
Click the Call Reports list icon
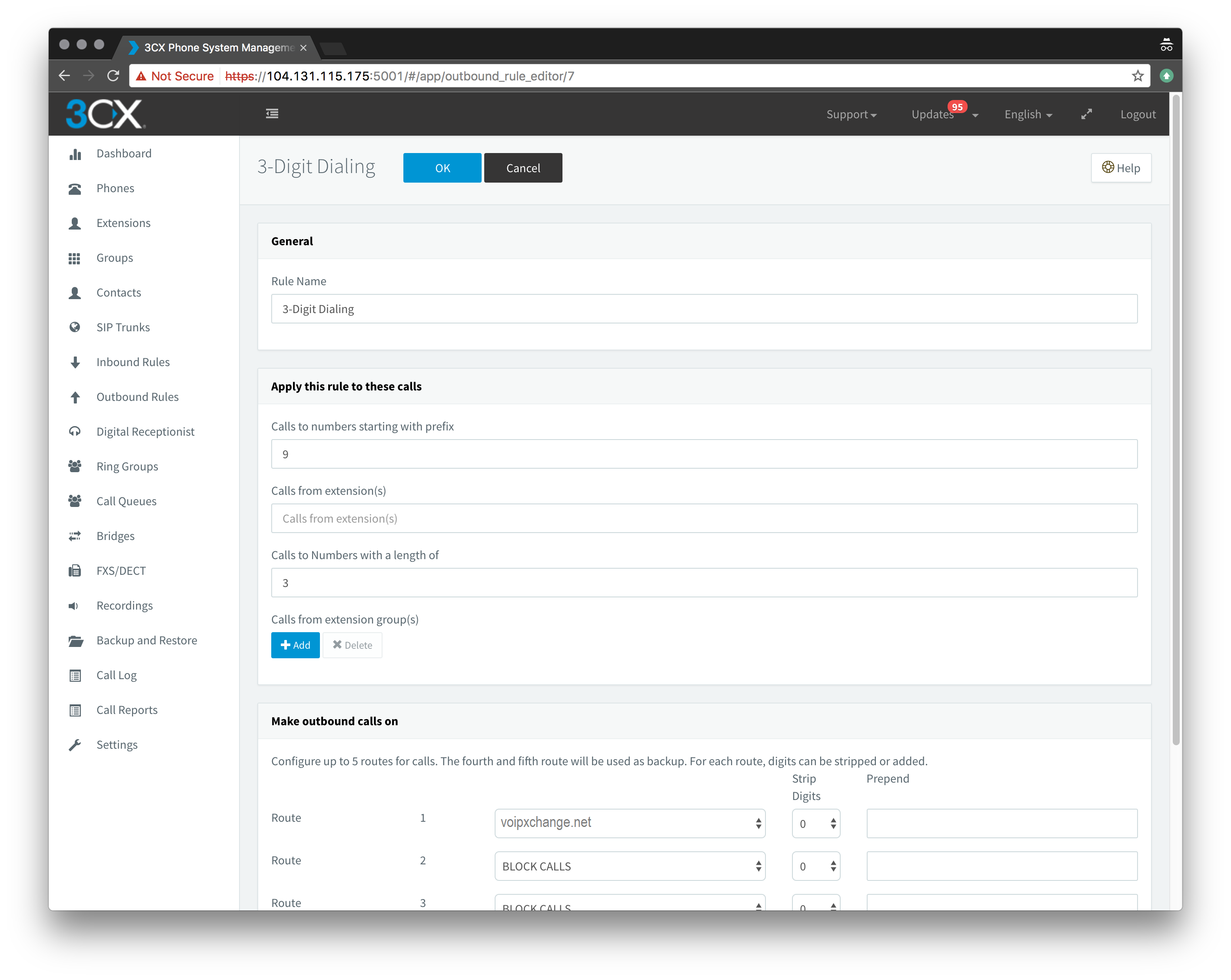pos(75,710)
